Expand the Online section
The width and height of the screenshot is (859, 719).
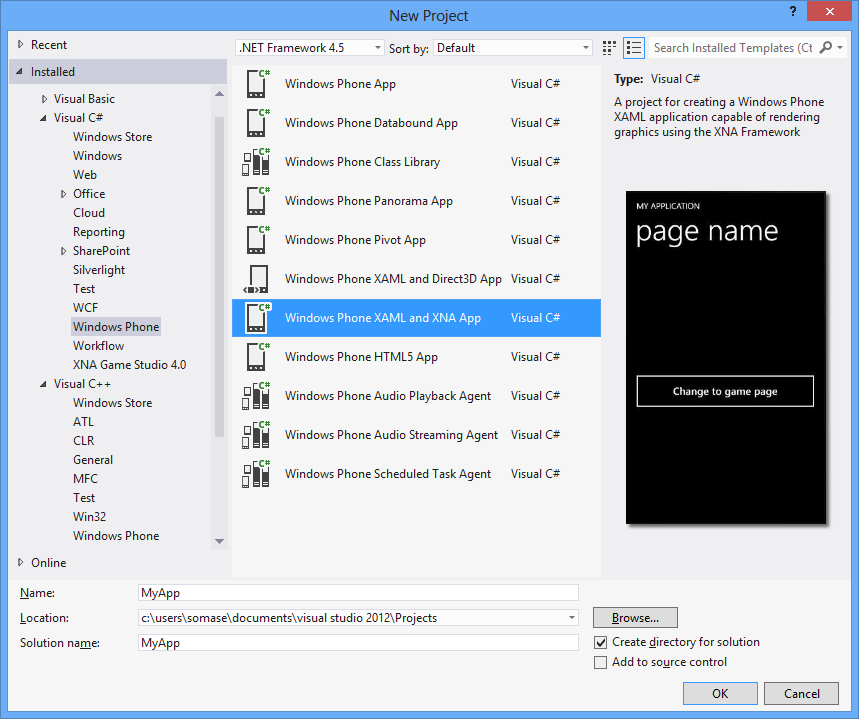20,562
